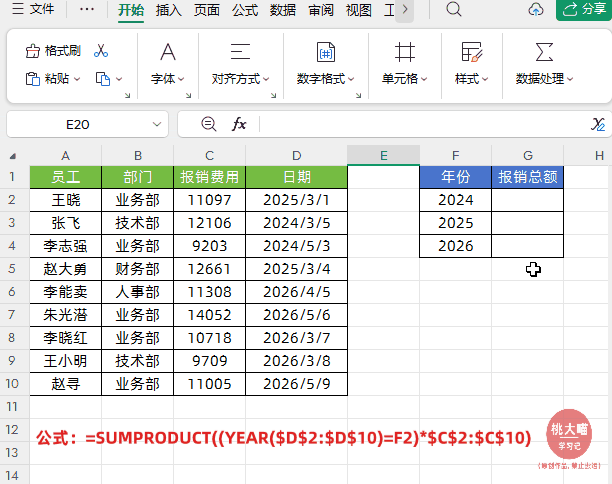Show more ribbon tabs with arrow
The image size is (612, 484).
[x=405, y=9]
